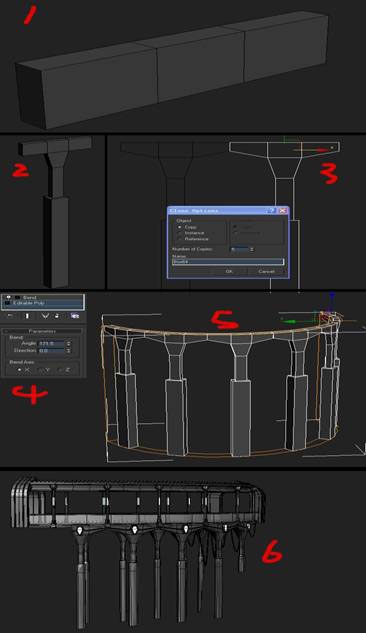Confirm the Clone Options dialog with OK
The image size is (366, 633).
tap(229, 271)
